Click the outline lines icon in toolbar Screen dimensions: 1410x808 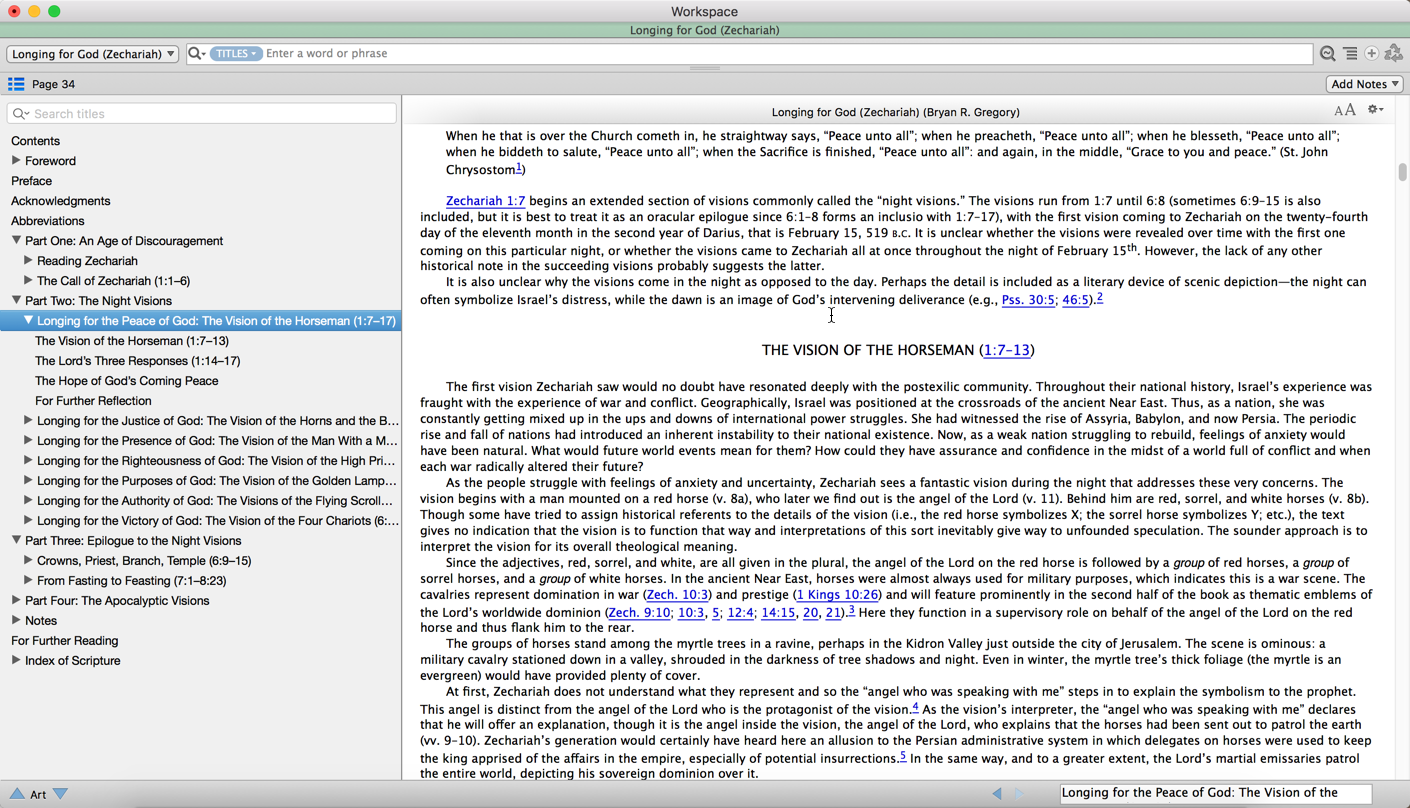pos(1350,54)
